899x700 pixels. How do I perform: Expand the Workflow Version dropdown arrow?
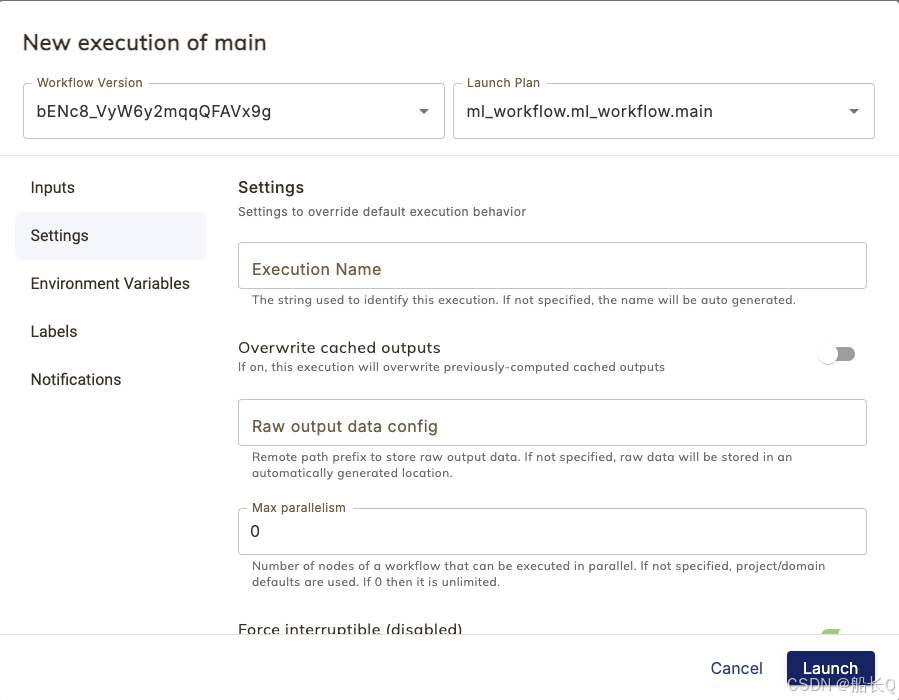pos(424,111)
